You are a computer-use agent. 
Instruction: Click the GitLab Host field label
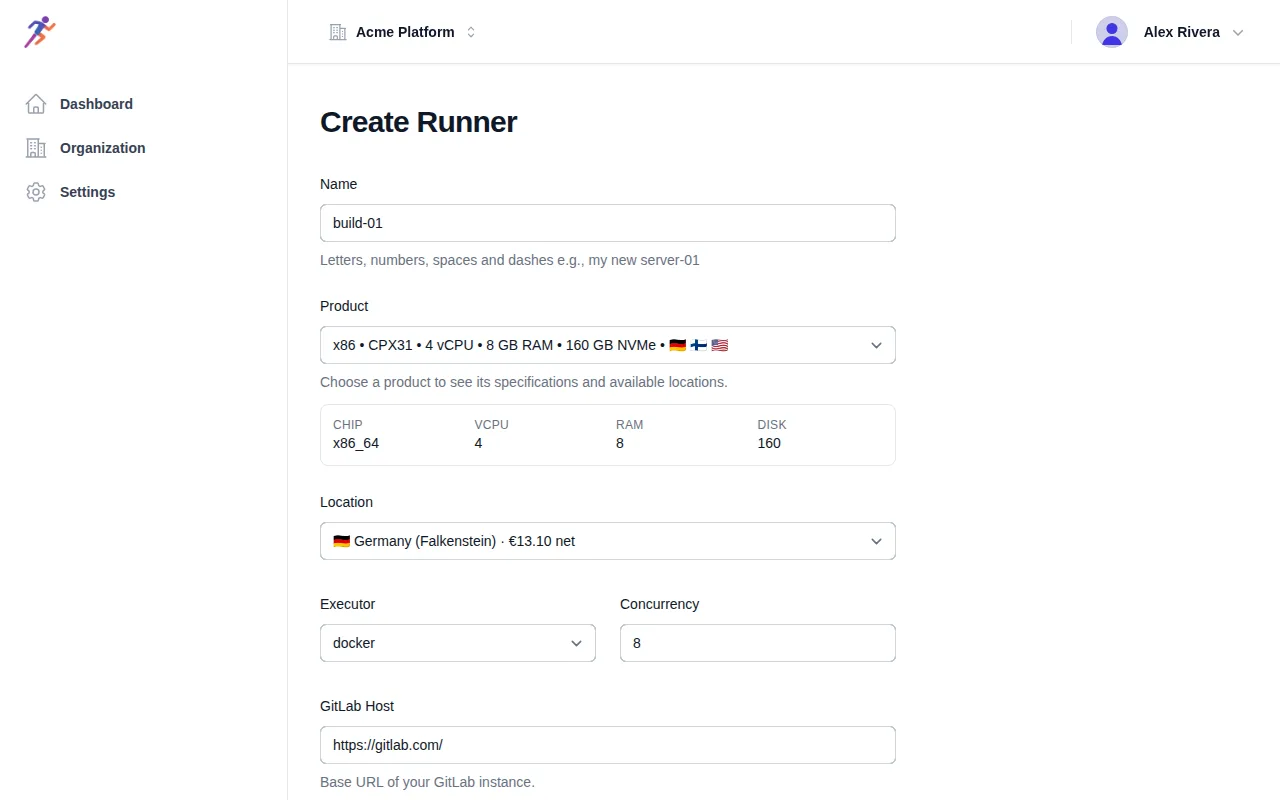357,706
